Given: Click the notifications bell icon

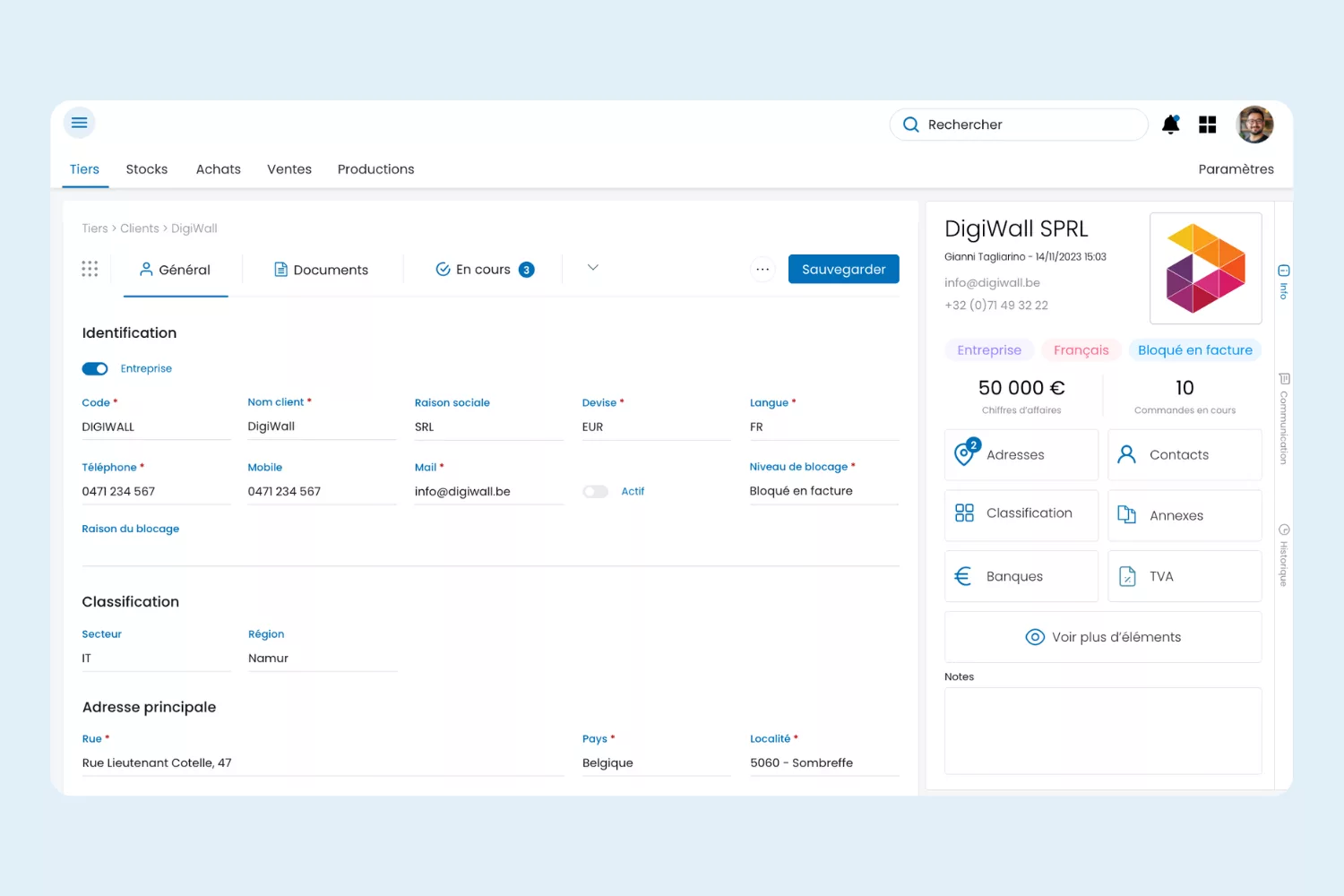Looking at the screenshot, I should pyautogui.click(x=1170, y=125).
